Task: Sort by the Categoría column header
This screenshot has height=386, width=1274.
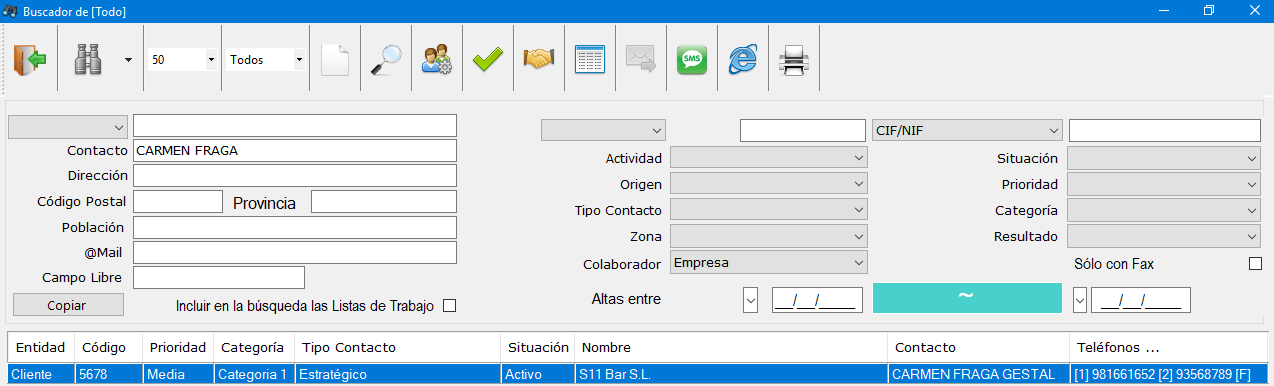Action: (254, 347)
